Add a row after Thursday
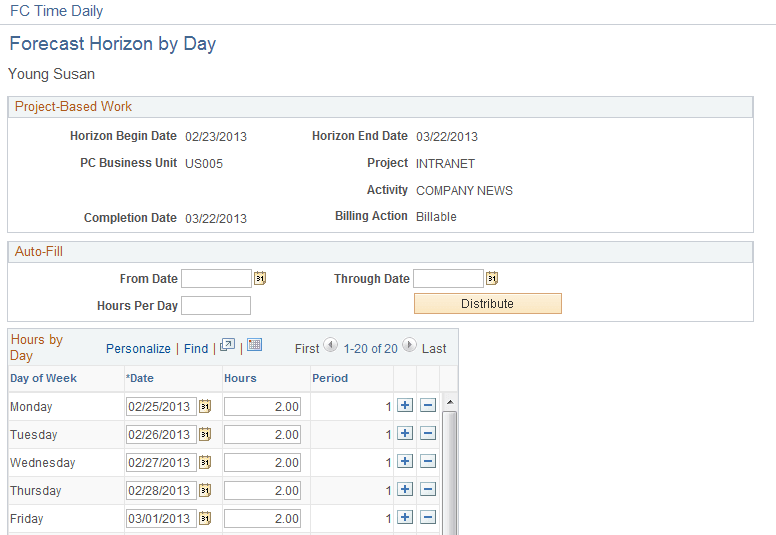Viewport: 776px width, 535px height. pos(405,489)
